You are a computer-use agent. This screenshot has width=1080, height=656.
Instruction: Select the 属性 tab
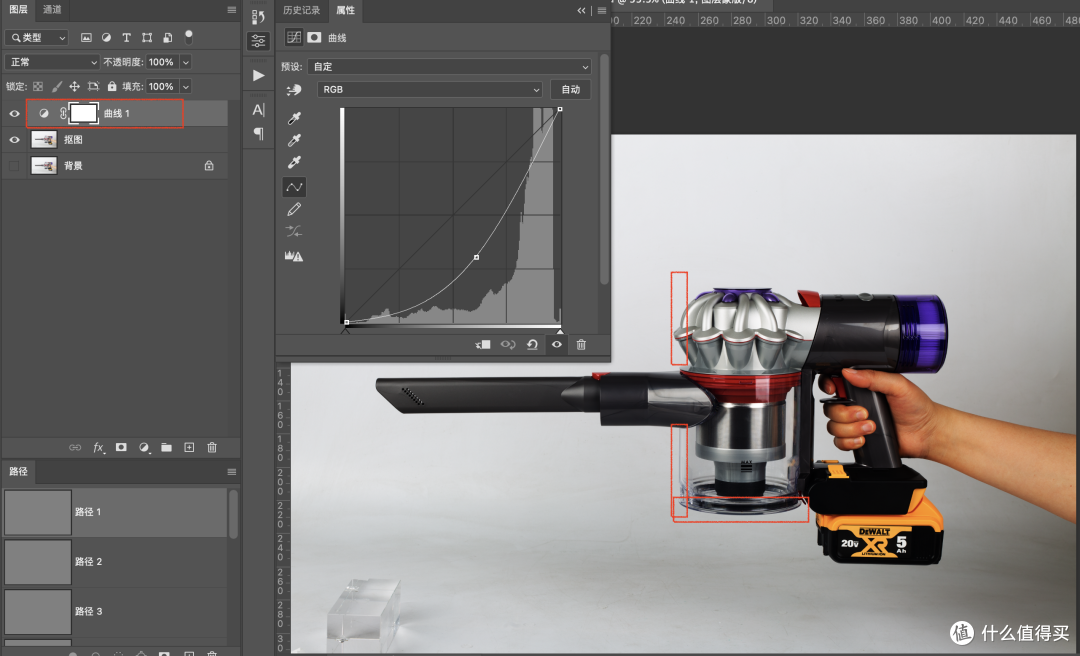pos(345,10)
